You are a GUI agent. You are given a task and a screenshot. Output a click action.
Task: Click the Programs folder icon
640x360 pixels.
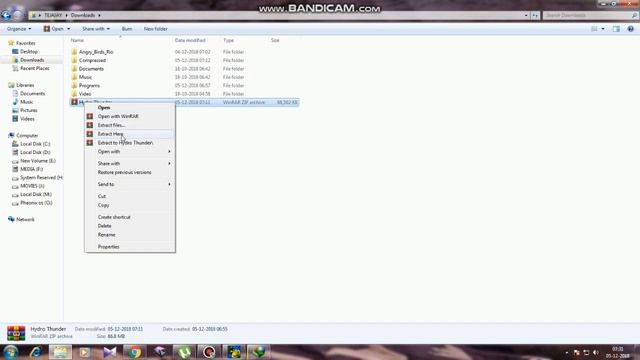[x=74, y=85]
